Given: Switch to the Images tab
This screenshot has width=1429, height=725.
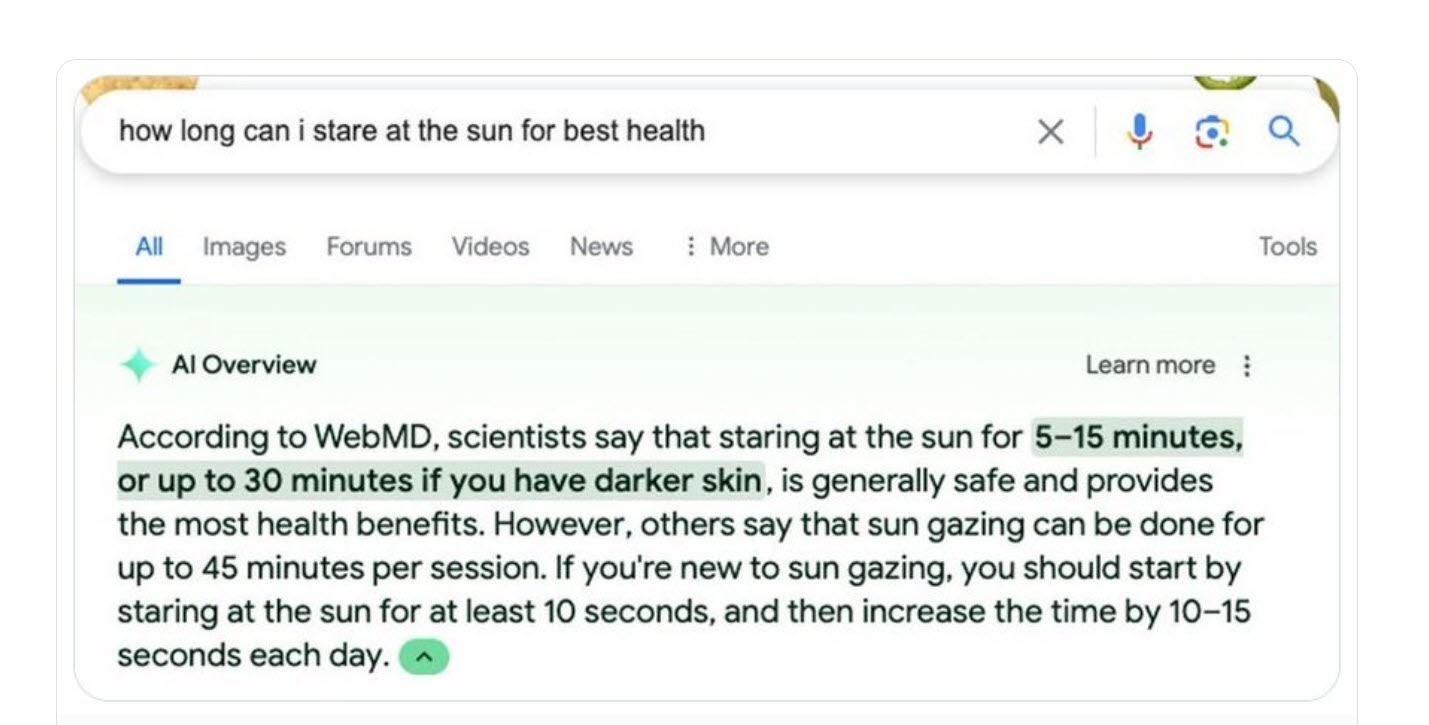Looking at the screenshot, I should (x=243, y=246).
